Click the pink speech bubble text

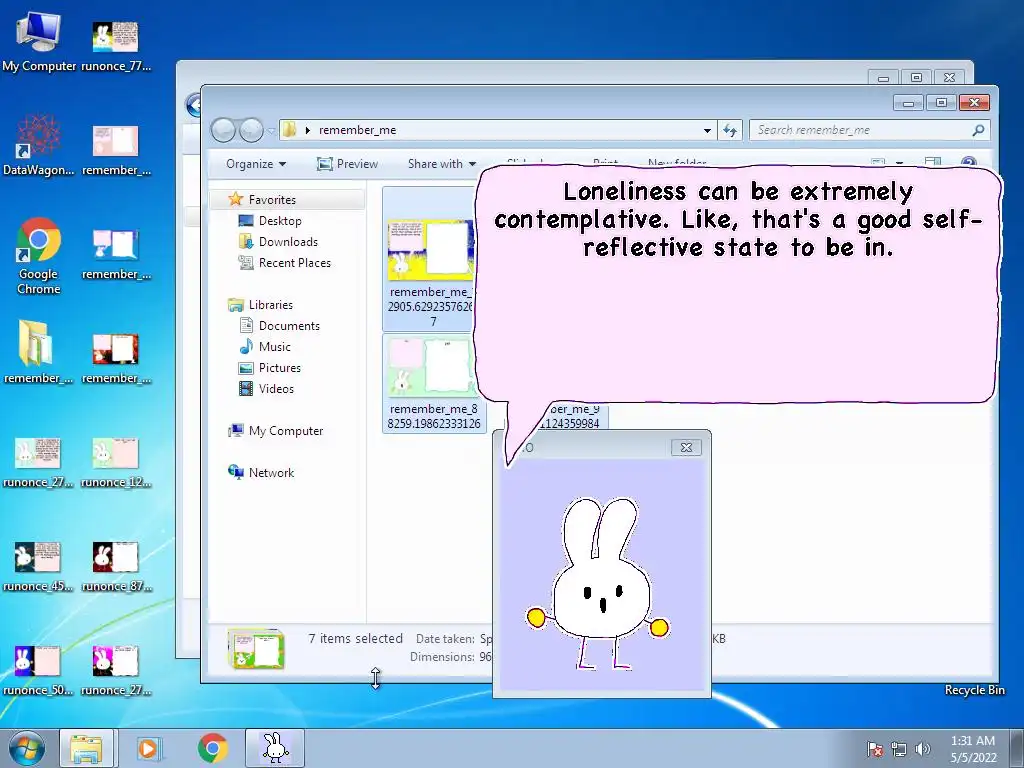pos(738,219)
